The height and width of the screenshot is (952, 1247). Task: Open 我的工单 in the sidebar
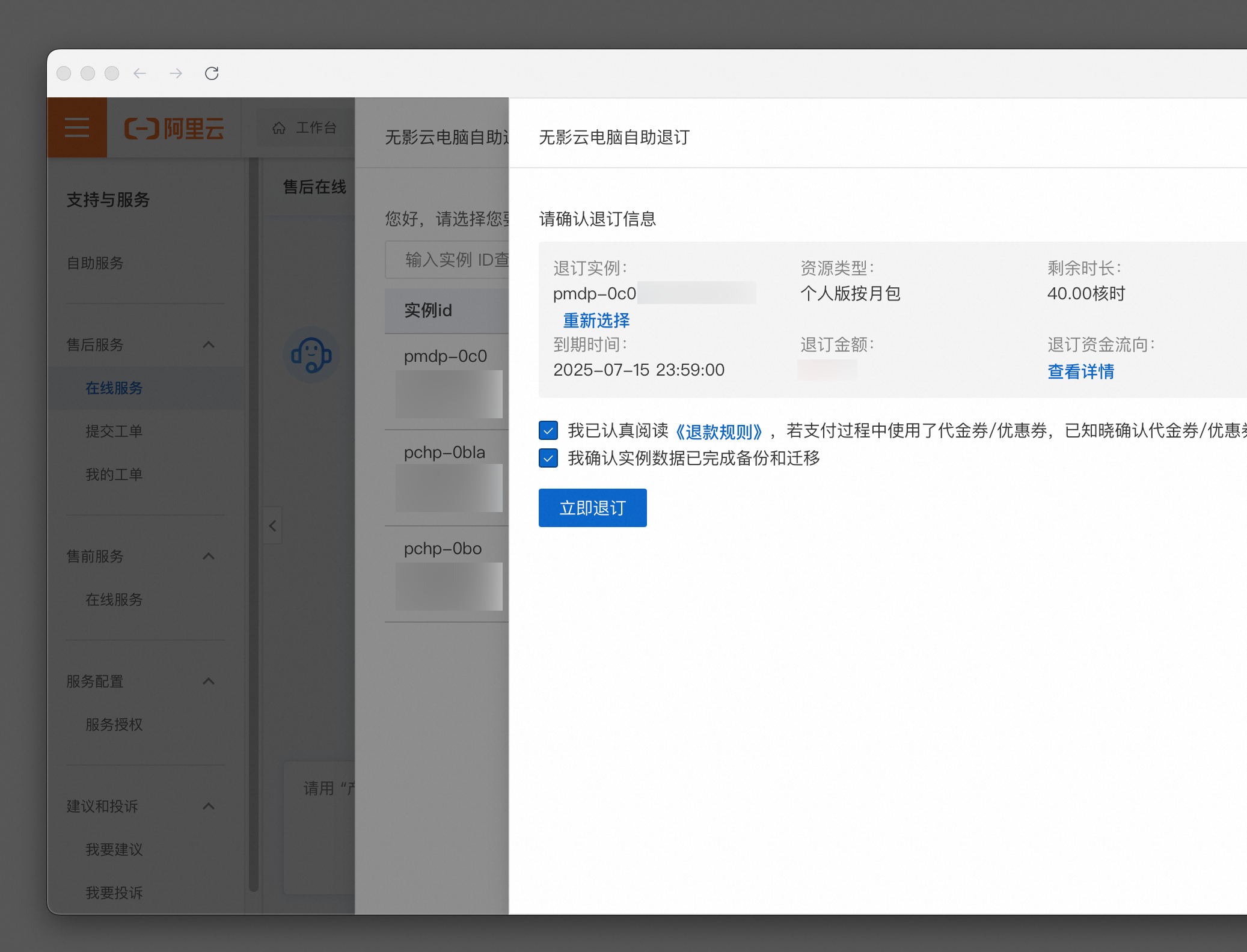pos(114,474)
